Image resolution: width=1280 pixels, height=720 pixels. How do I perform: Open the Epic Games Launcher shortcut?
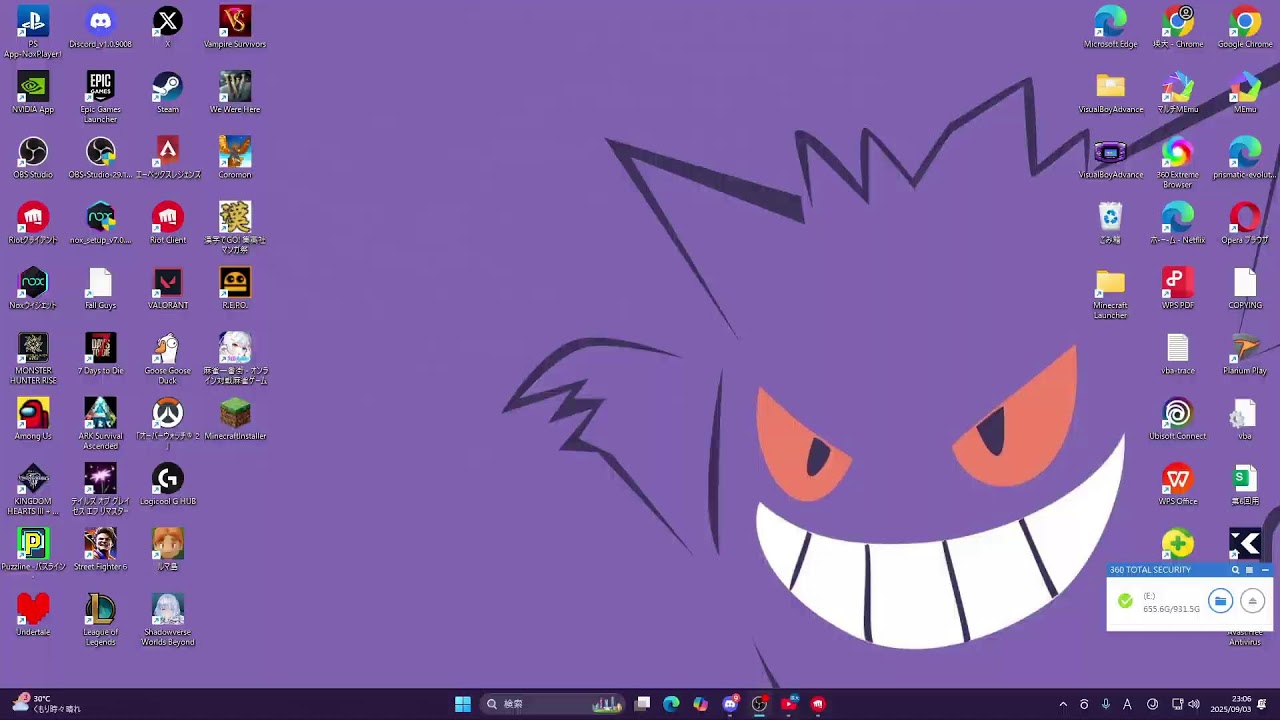point(100,97)
